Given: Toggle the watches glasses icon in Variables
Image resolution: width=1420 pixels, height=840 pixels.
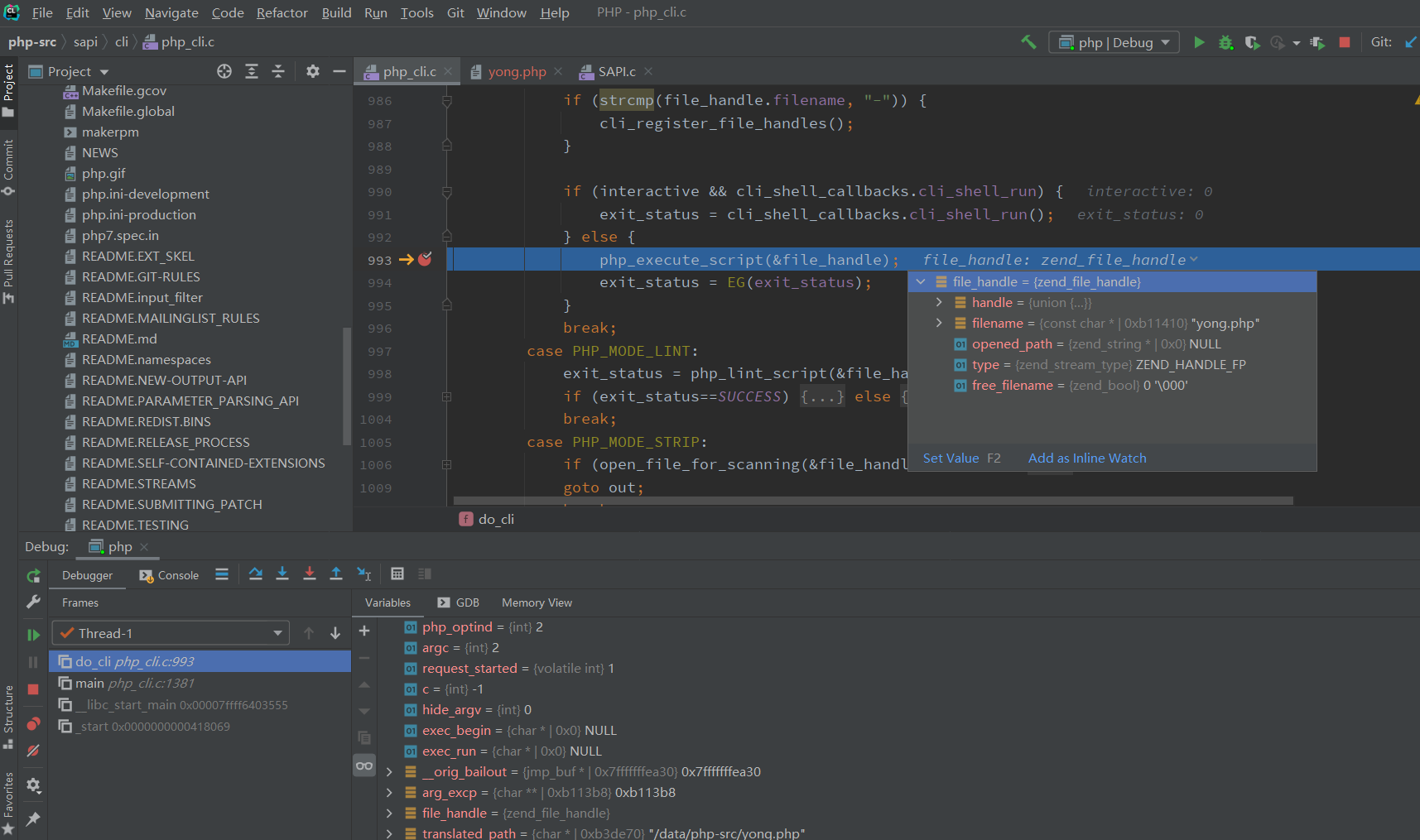Looking at the screenshot, I should point(364,766).
